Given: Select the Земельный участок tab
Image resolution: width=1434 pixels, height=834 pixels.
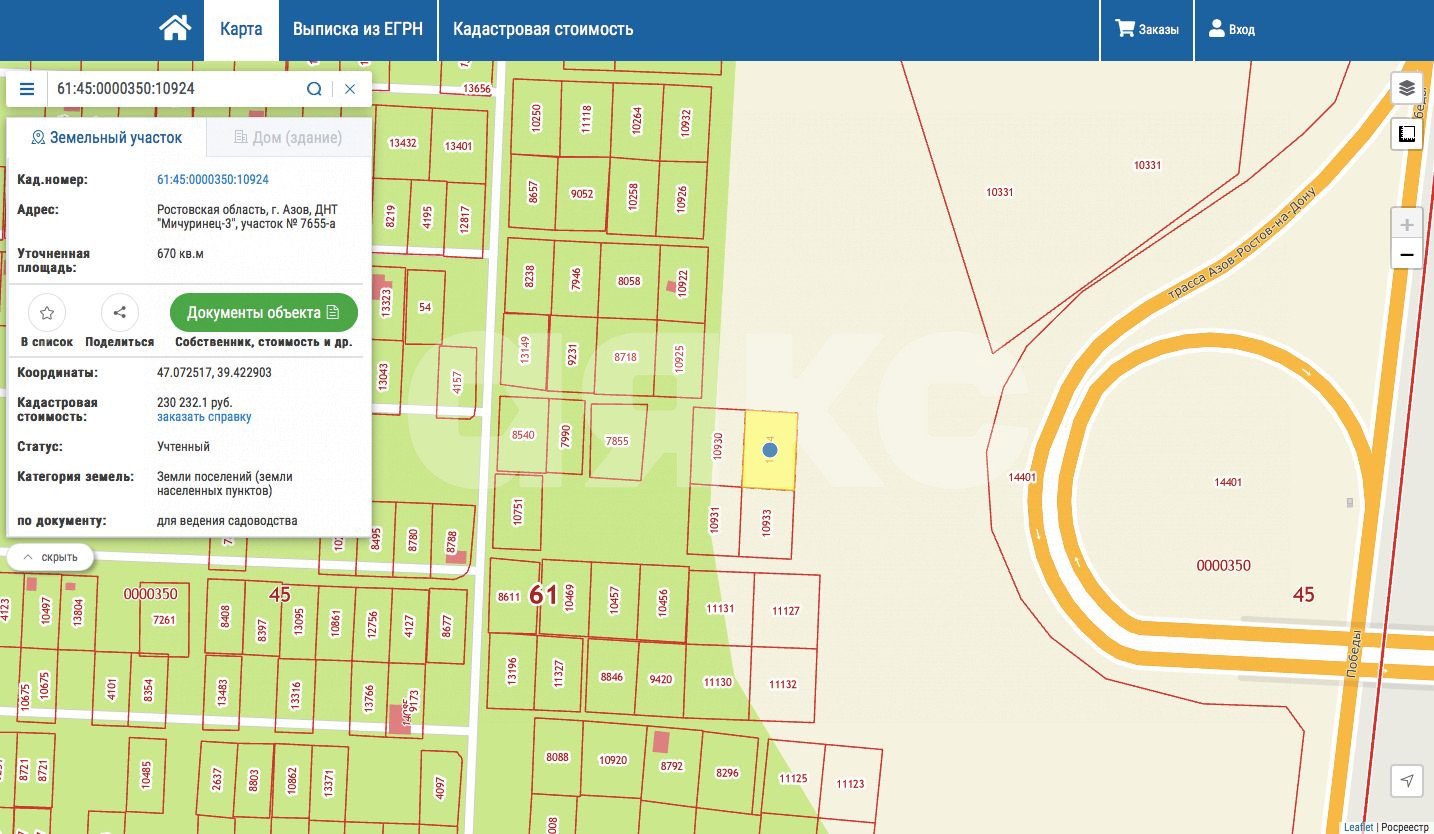Looking at the screenshot, I should (x=107, y=138).
